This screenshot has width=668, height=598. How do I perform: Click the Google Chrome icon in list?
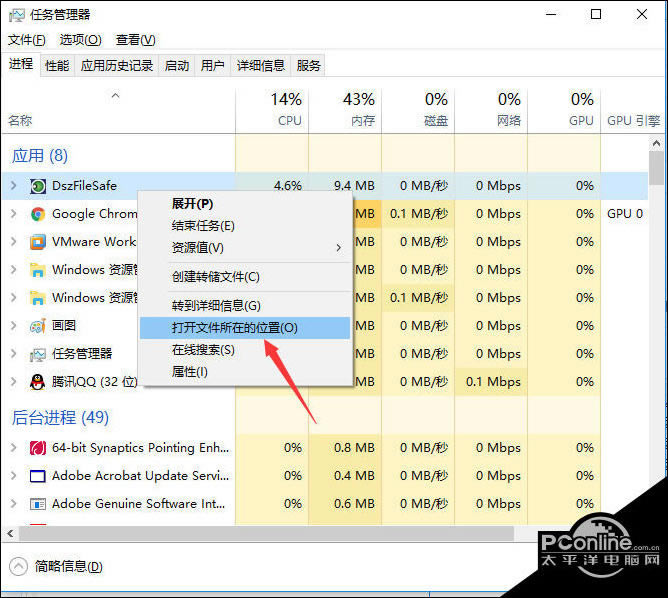[x=38, y=214]
